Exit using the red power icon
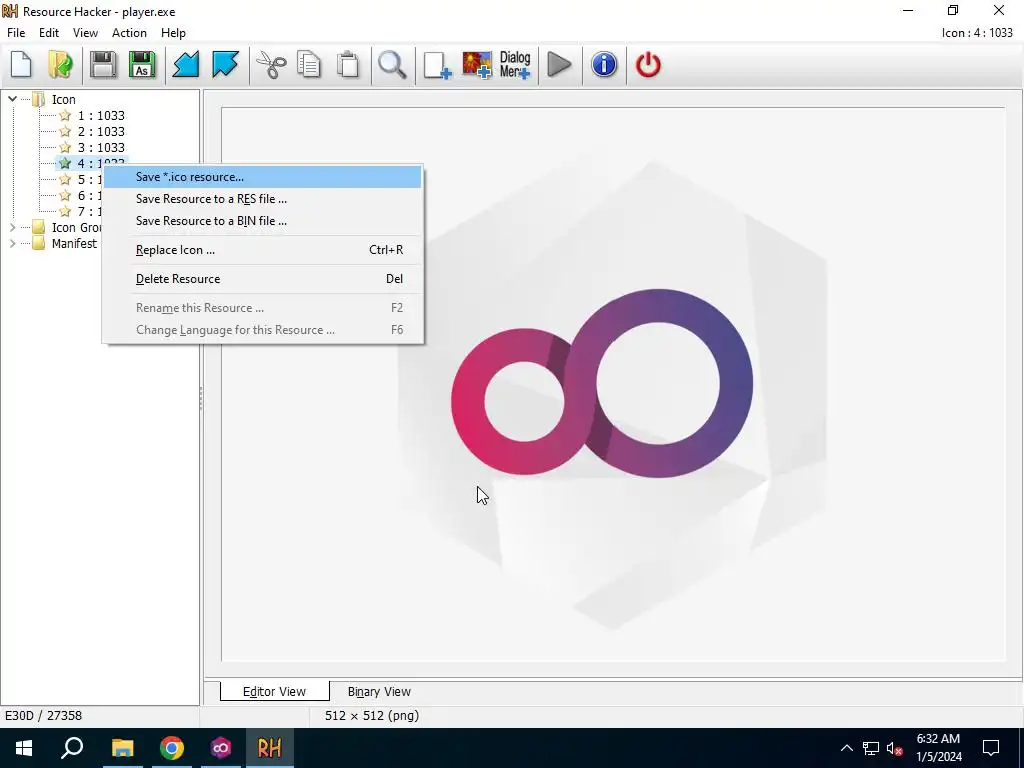 coord(648,65)
